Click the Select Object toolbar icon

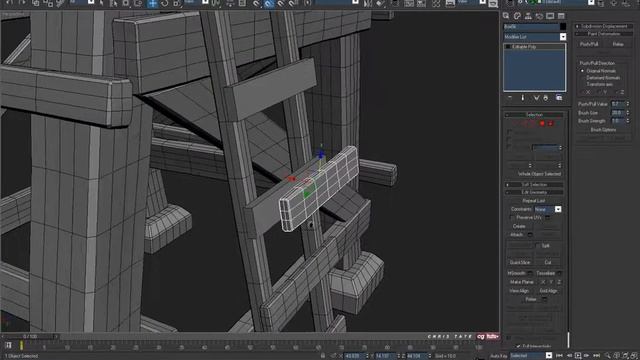[x=102, y=4]
